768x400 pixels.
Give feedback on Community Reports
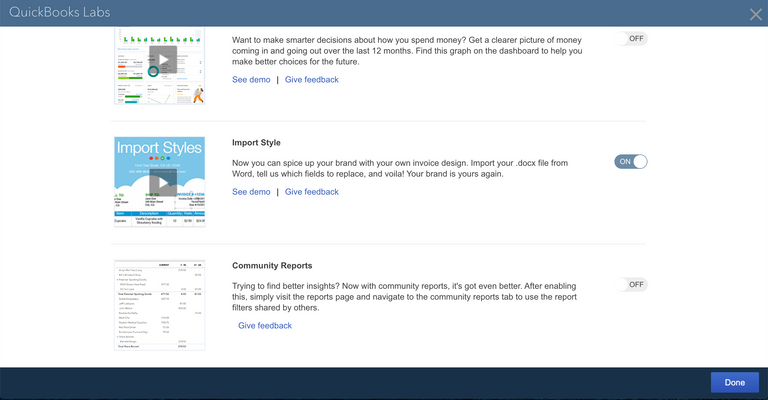[265, 326]
